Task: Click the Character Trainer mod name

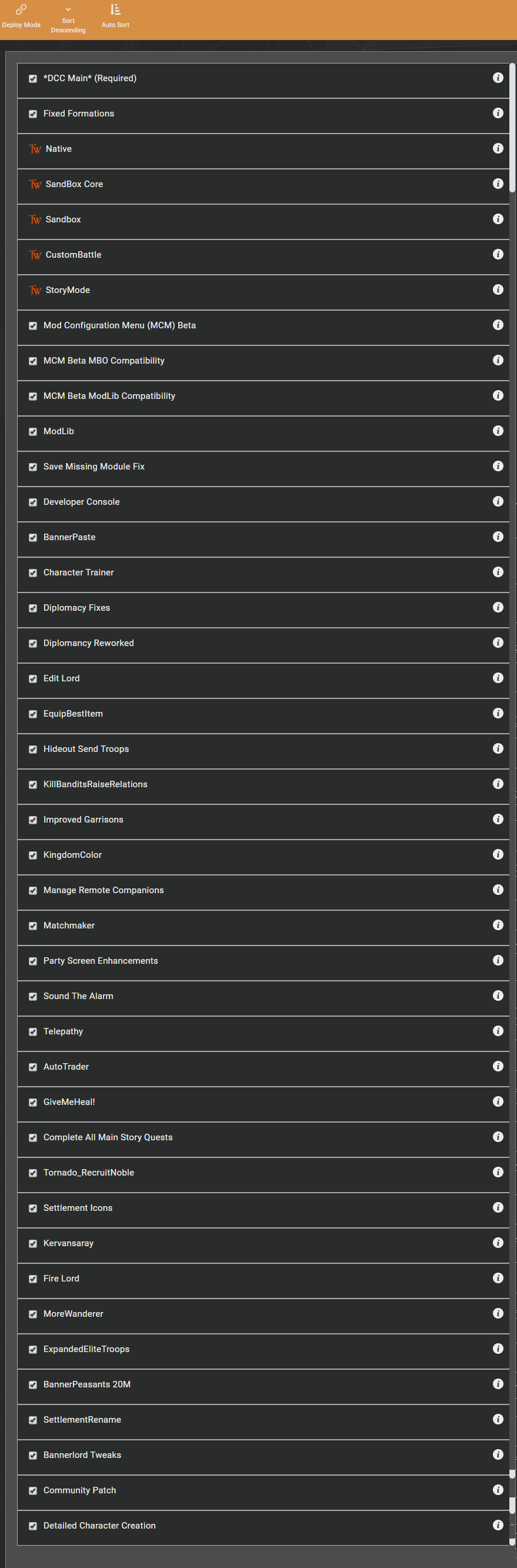Action: (78, 572)
